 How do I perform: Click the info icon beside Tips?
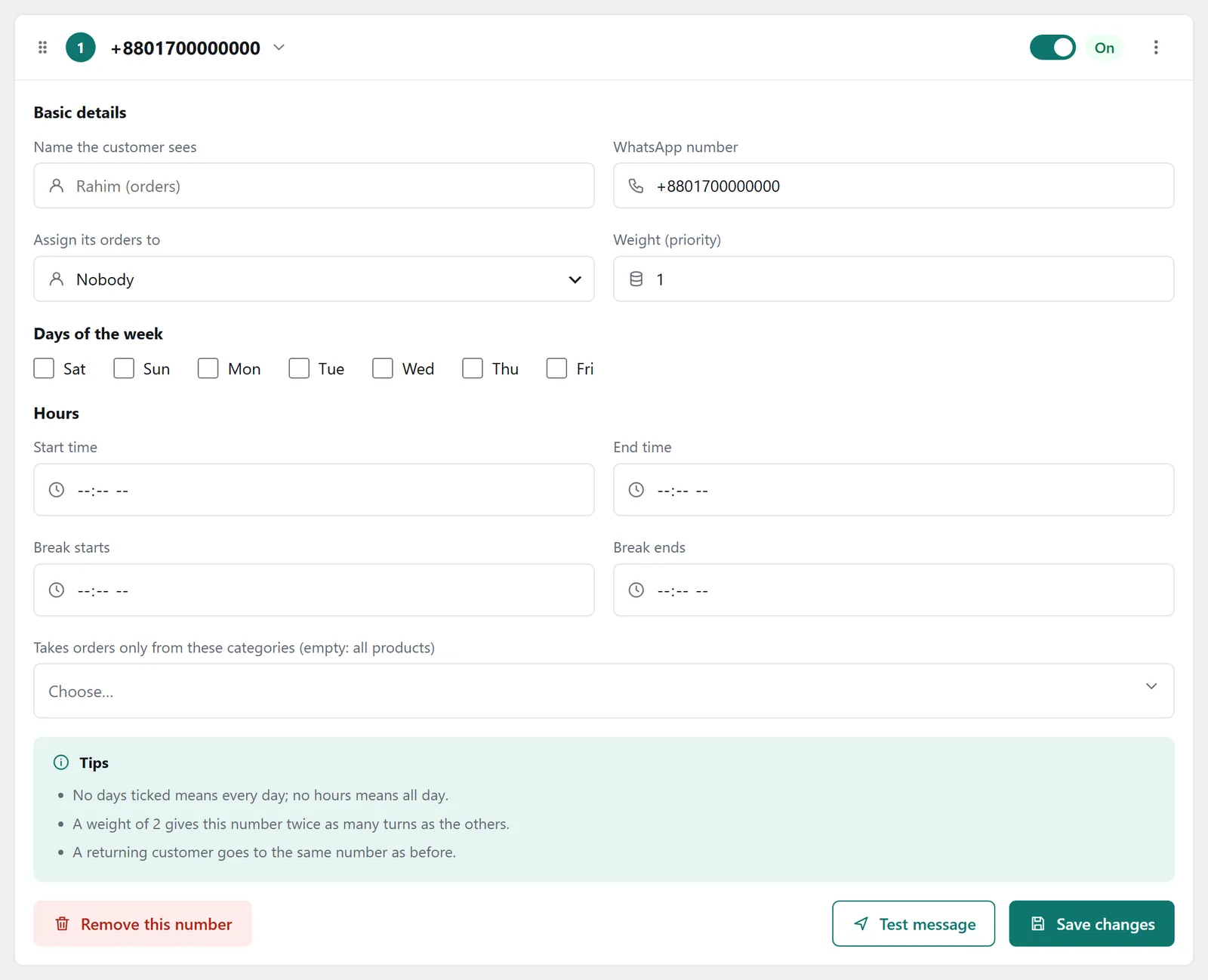coord(61,763)
